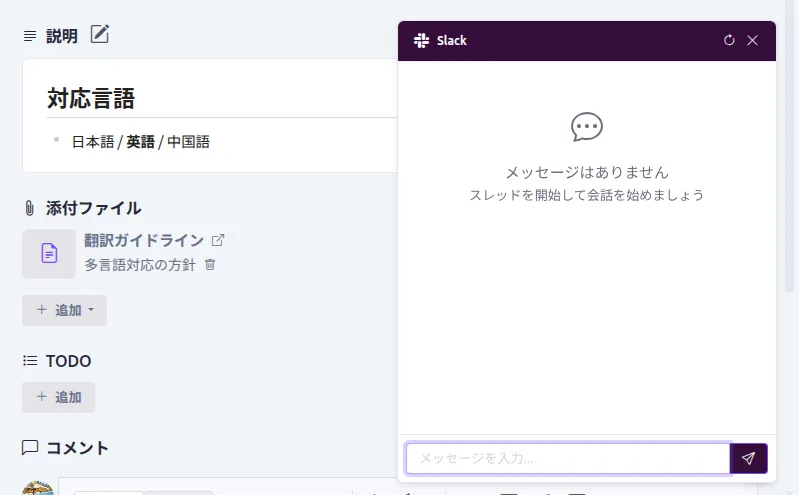Expand the 追加 dropdown under 添付ファイル
The width and height of the screenshot is (799, 495).
click(x=64, y=310)
